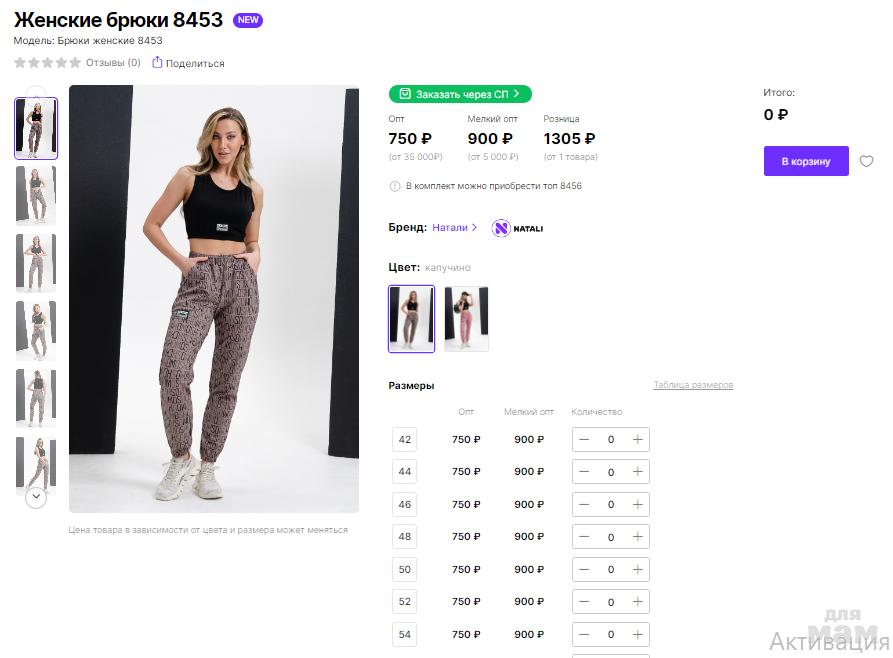Add product to wishlist heart icon
Image resolution: width=893 pixels, height=658 pixels.
click(x=867, y=162)
